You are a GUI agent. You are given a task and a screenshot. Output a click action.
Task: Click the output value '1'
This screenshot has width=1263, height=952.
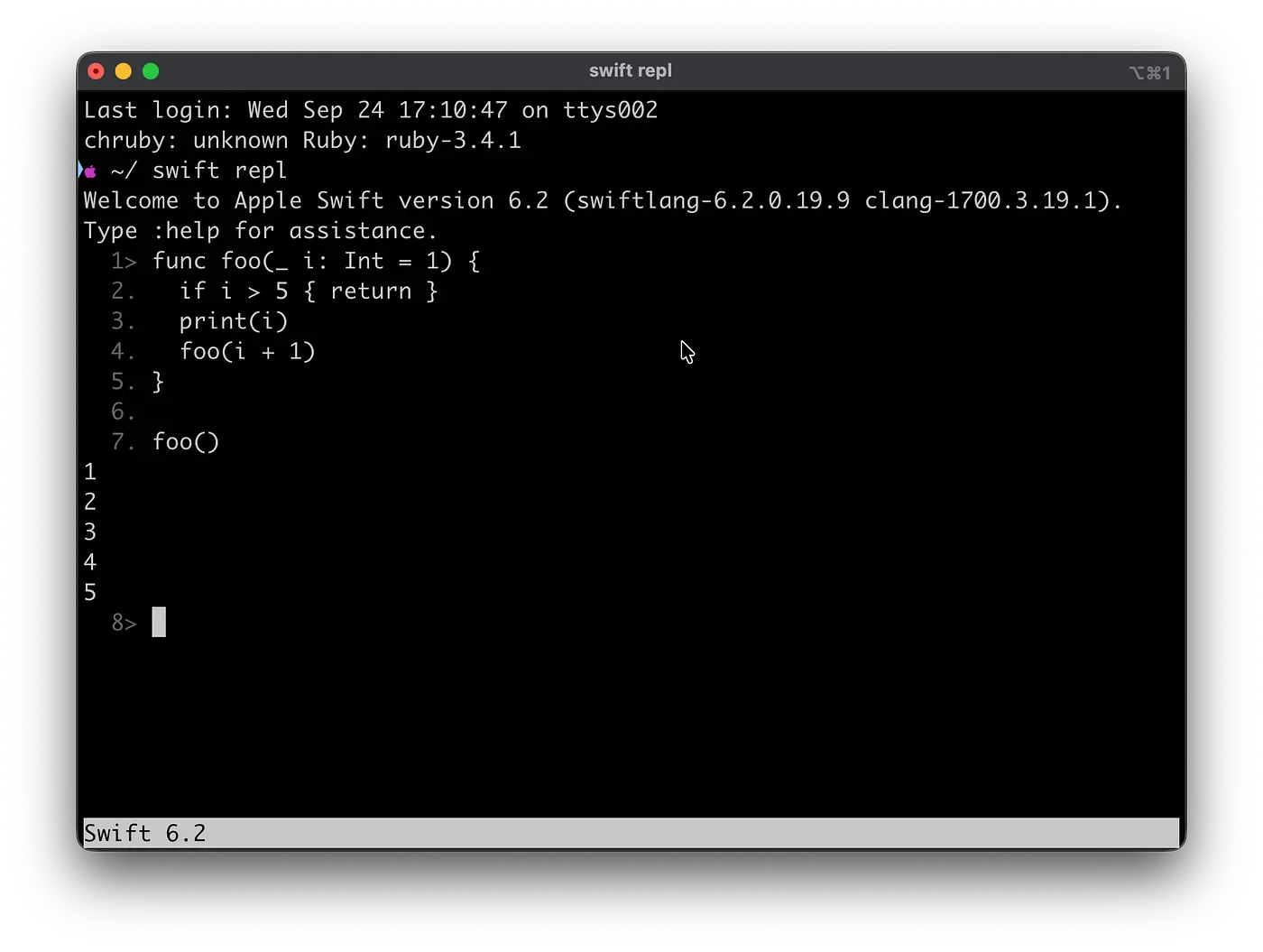(90, 472)
